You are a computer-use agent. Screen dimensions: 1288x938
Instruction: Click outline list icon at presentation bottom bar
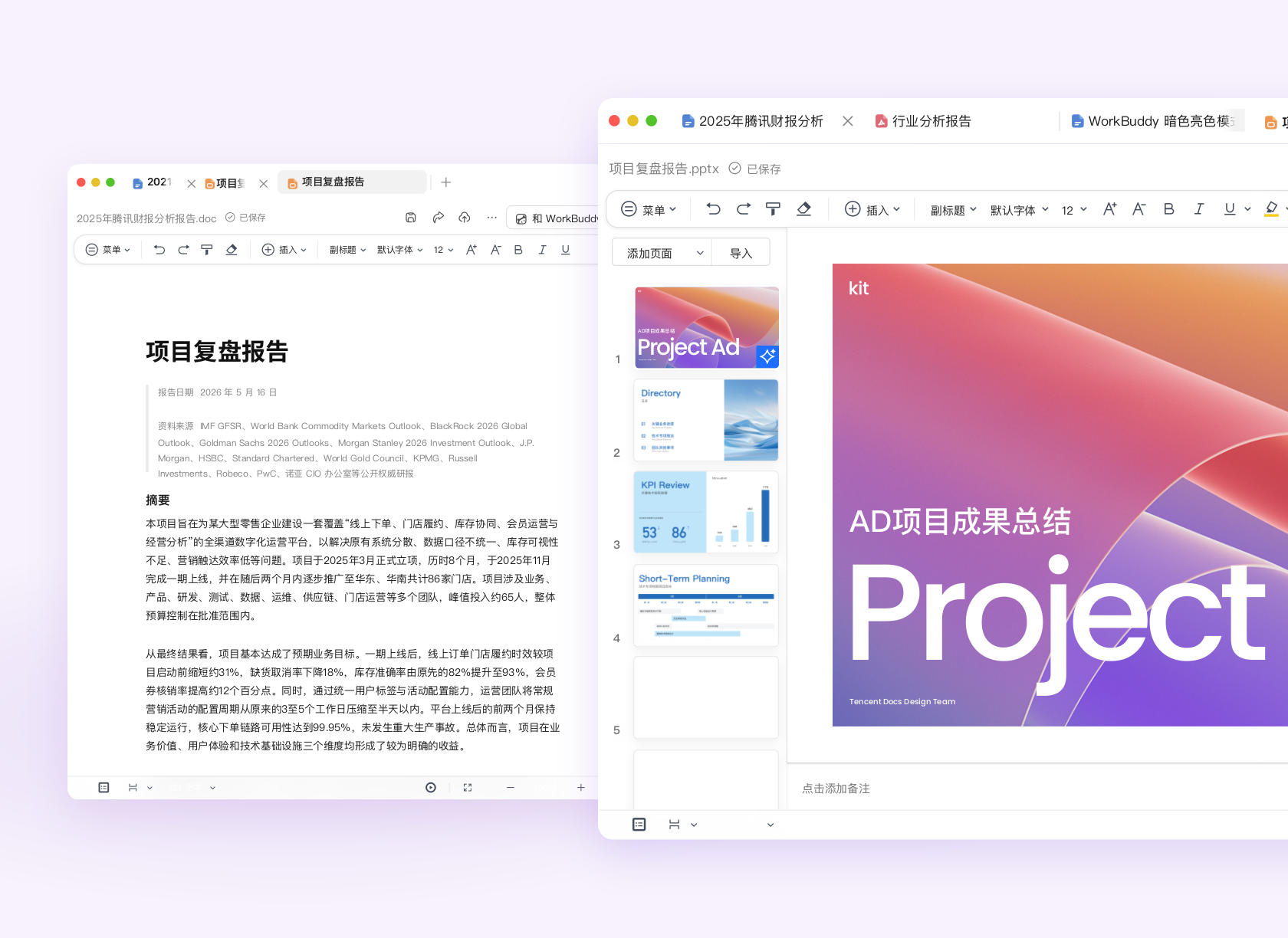[x=639, y=825]
